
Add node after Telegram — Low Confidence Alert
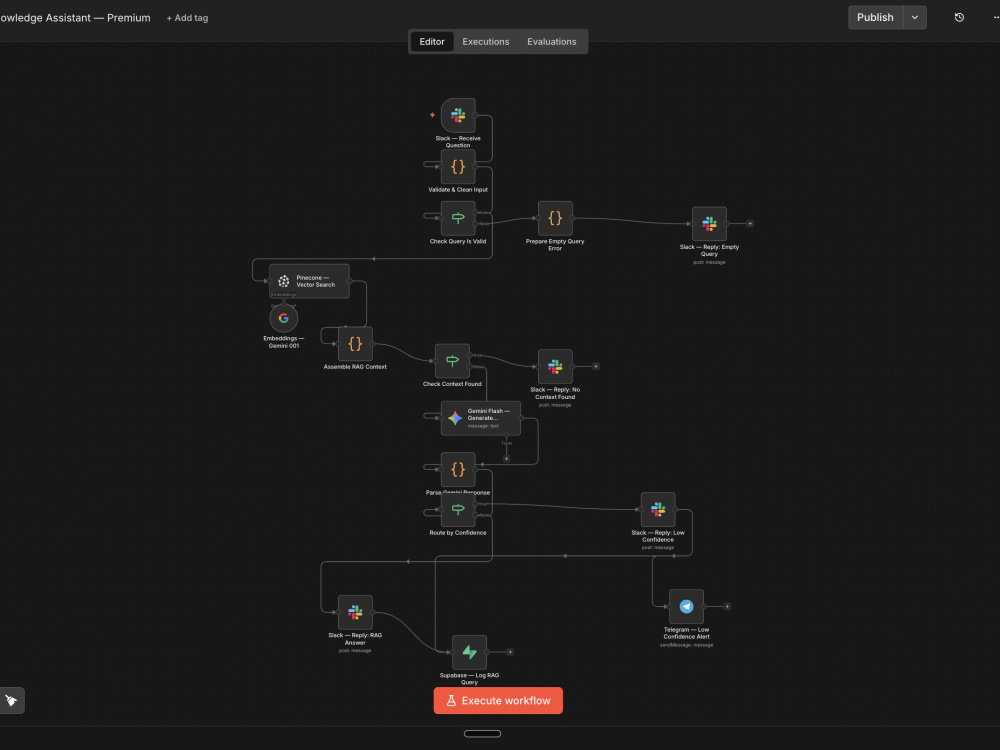tap(727, 607)
